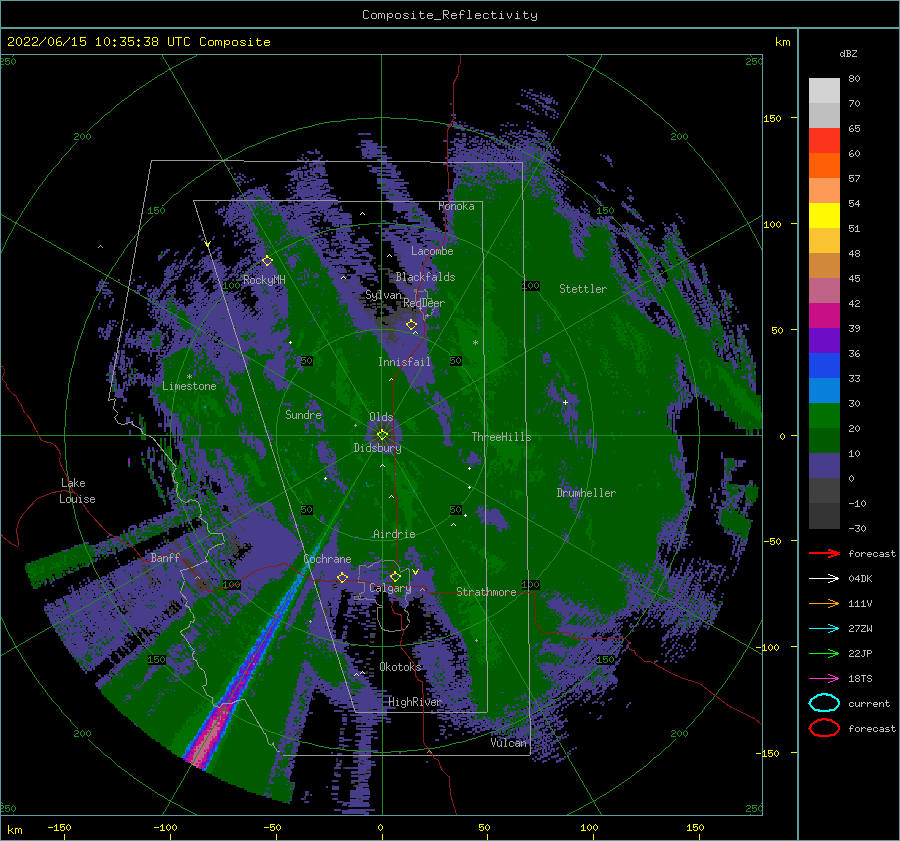This screenshot has height=841, width=900.
Task: Click the ThreeHills label
Action: tap(501, 437)
